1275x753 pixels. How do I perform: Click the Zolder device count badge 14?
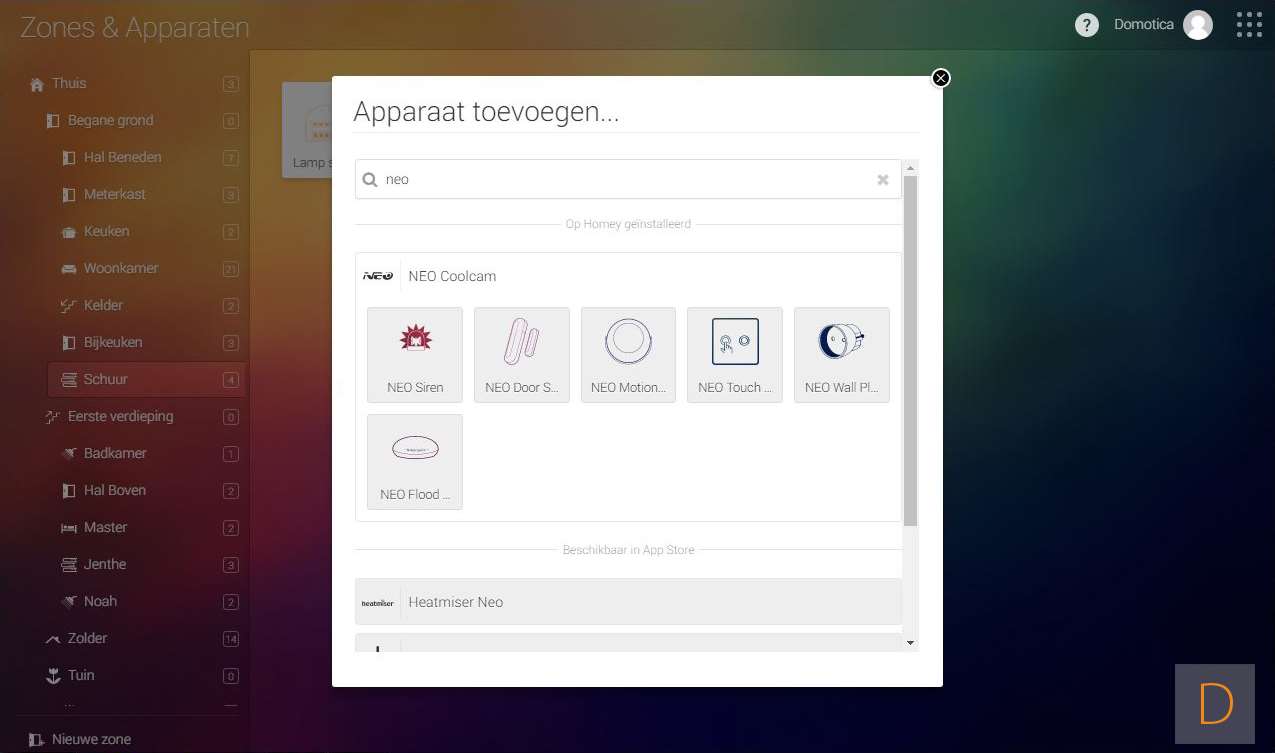tap(231, 639)
